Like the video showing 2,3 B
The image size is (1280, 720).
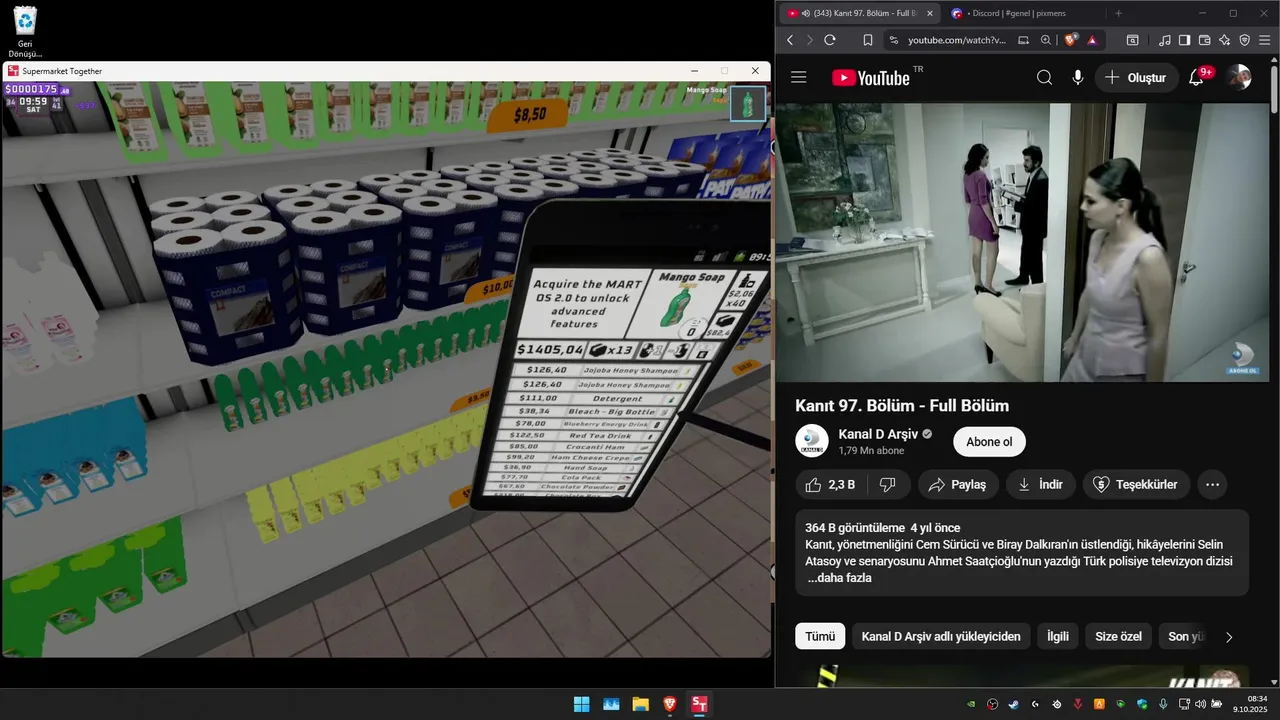click(830, 484)
